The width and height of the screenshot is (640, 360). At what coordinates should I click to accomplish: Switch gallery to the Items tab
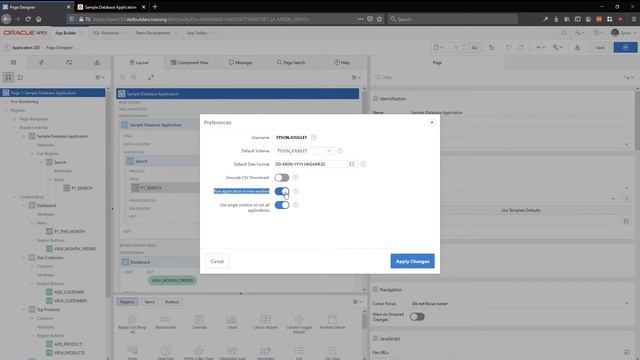(x=150, y=302)
